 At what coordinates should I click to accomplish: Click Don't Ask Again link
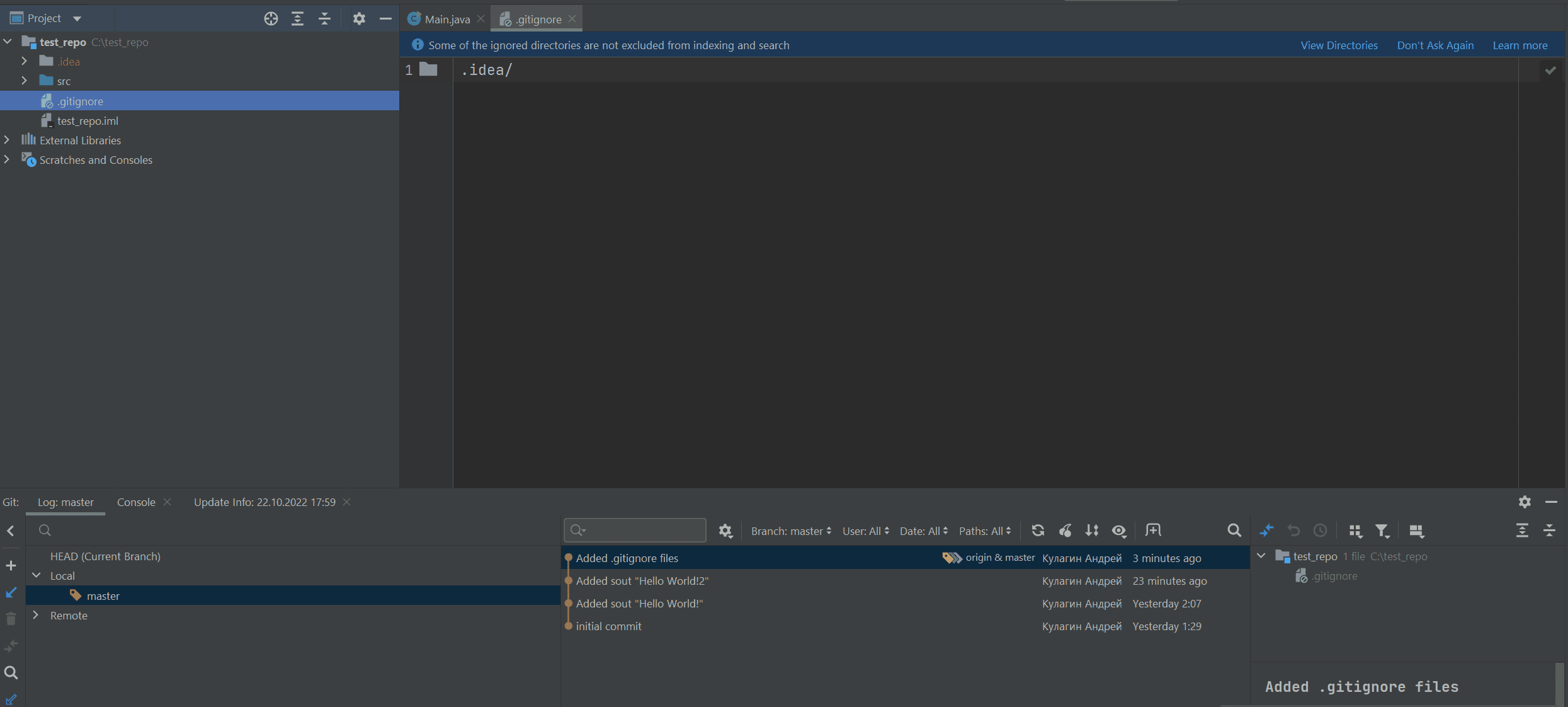coord(1435,45)
